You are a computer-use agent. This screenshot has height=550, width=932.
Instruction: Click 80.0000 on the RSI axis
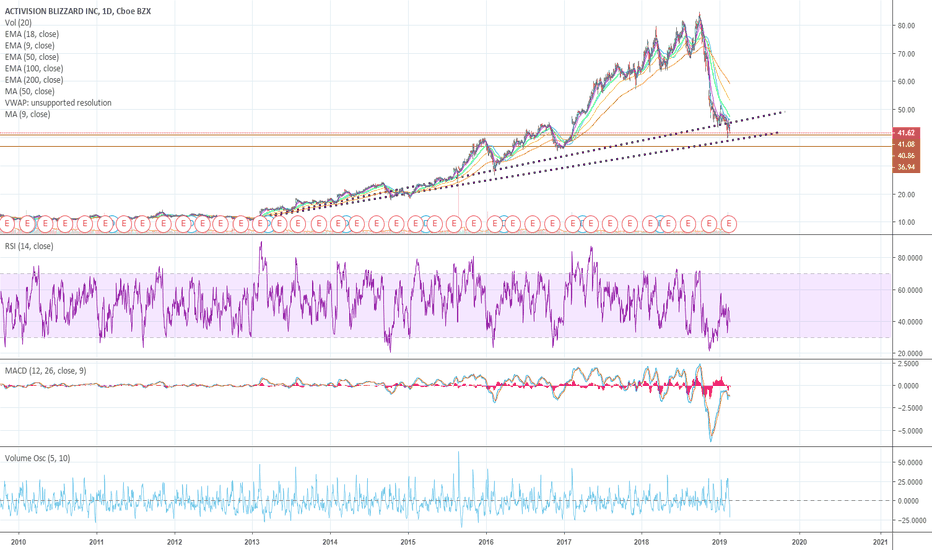click(910, 258)
